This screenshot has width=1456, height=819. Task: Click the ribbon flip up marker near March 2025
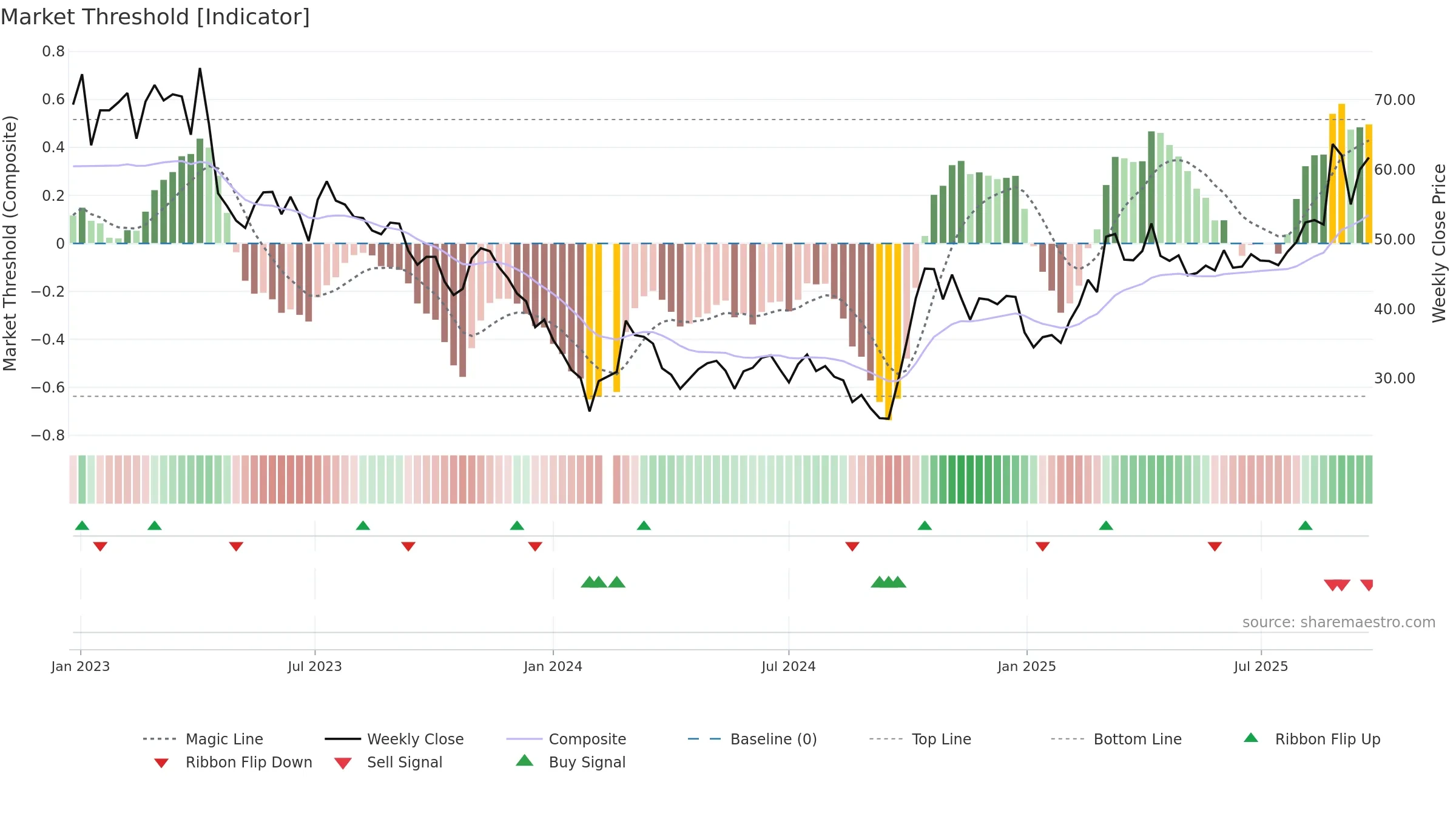[1106, 525]
